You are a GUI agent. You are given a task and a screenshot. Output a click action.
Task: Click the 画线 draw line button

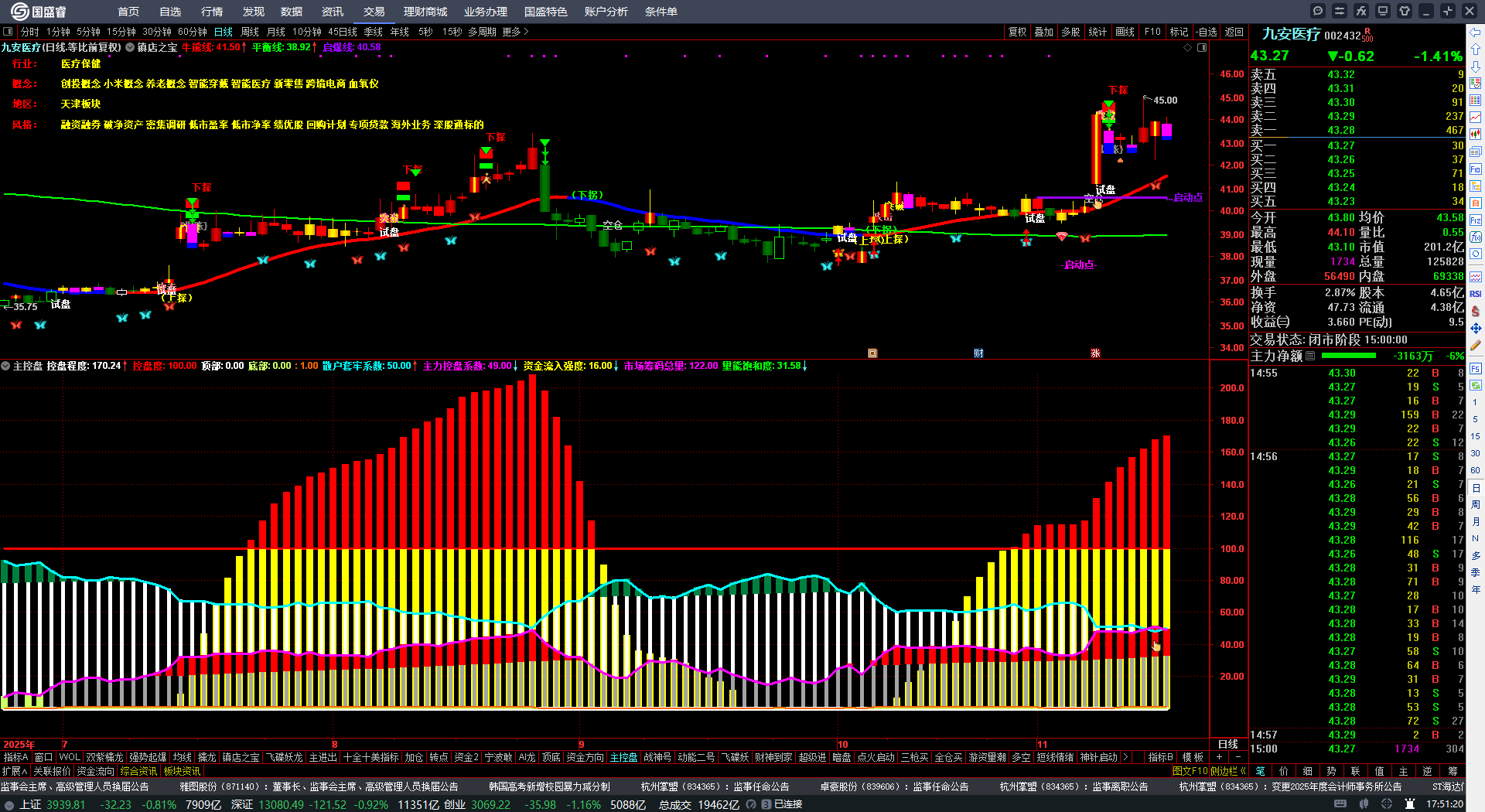tap(1125, 32)
